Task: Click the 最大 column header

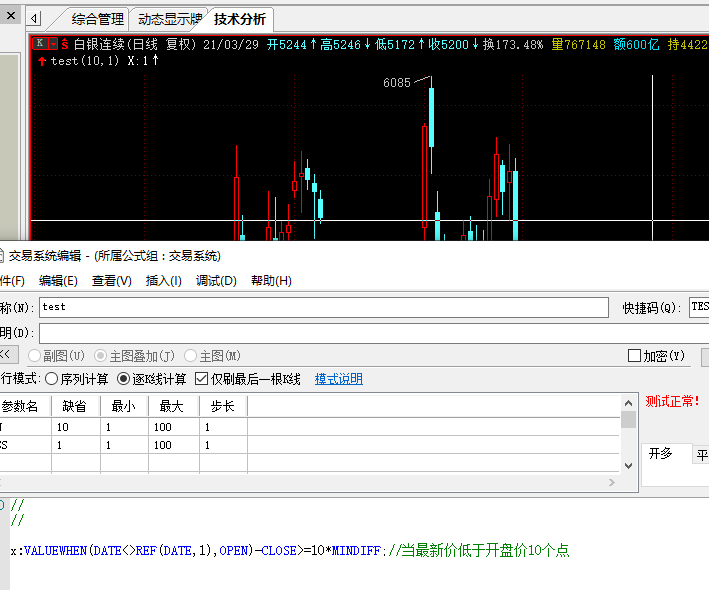Action: click(x=174, y=406)
